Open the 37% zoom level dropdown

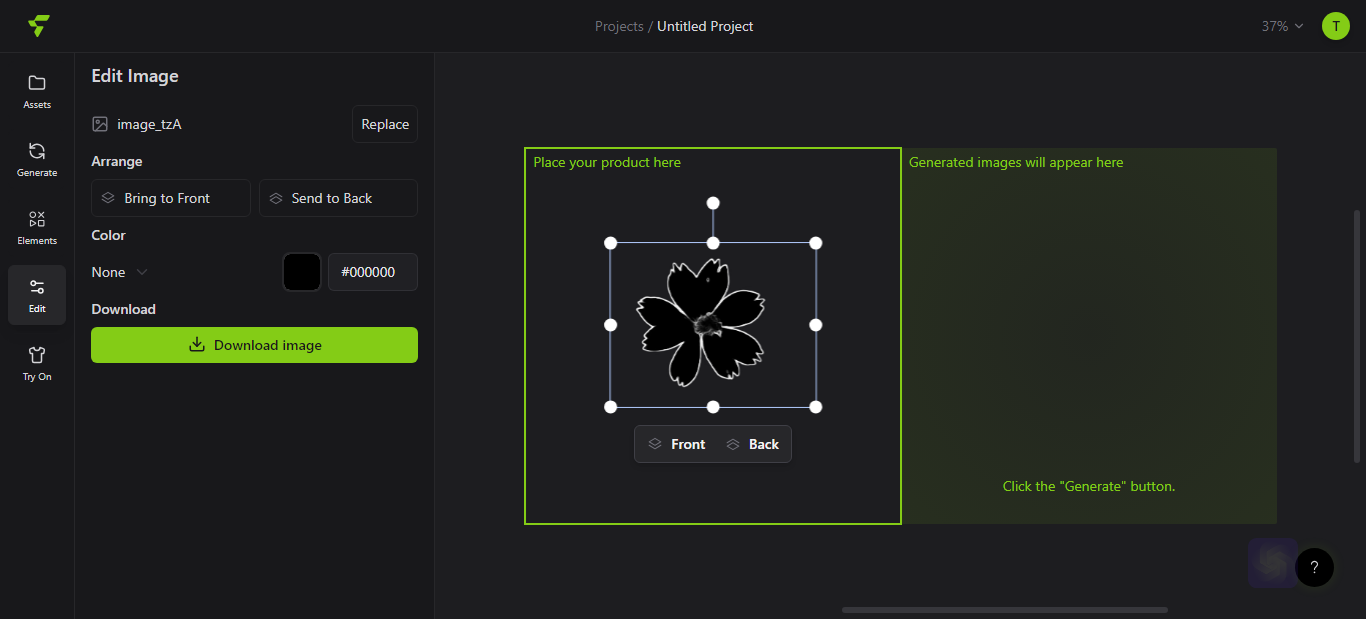click(1283, 26)
